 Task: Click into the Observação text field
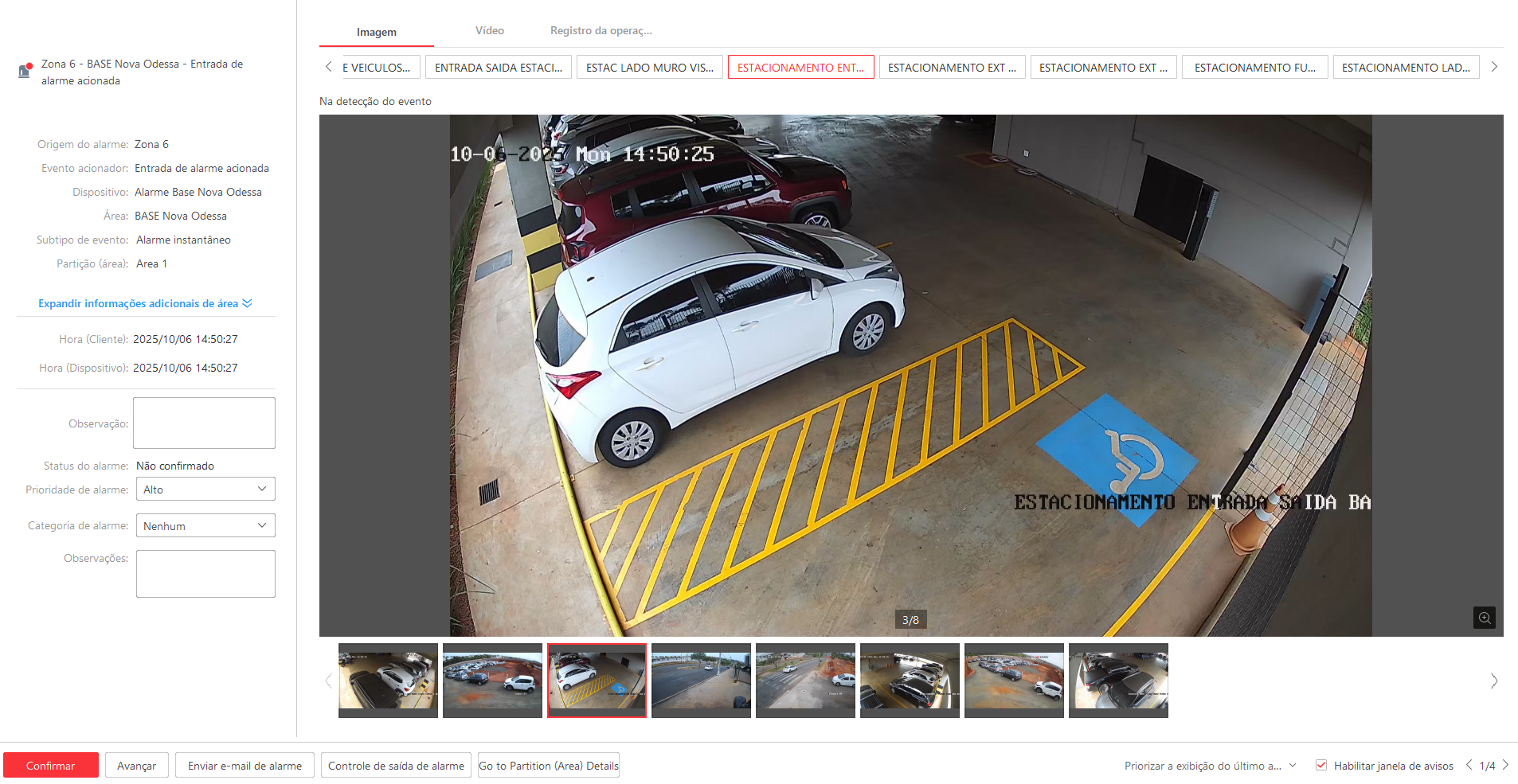(x=204, y=423)
